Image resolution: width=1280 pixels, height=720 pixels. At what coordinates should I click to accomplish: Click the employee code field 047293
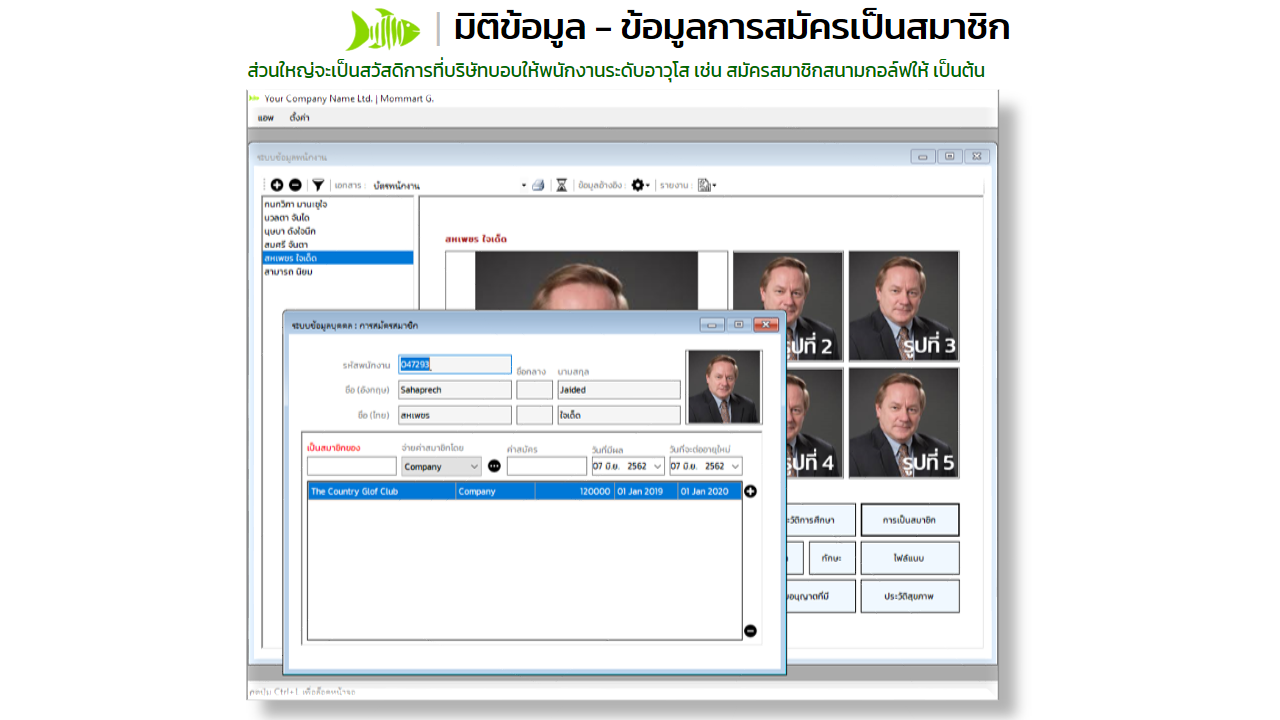click(x=455, y=364)
